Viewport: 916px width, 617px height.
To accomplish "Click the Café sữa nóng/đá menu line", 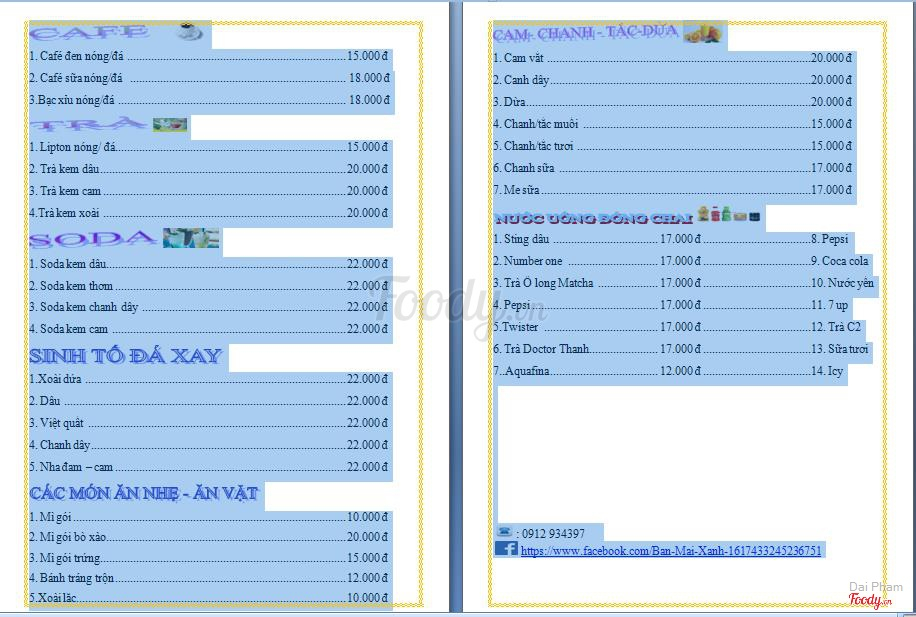I will (209, 78).
